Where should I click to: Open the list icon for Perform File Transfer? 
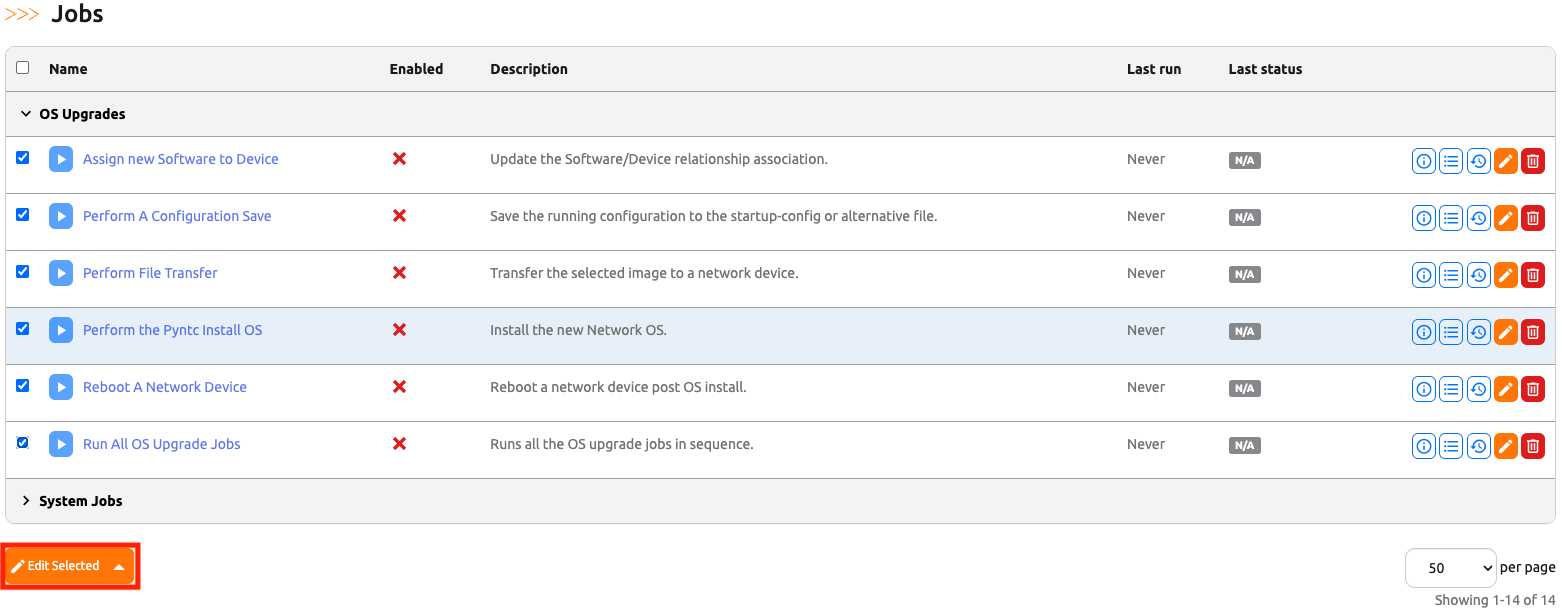[x=1451, y=274]
